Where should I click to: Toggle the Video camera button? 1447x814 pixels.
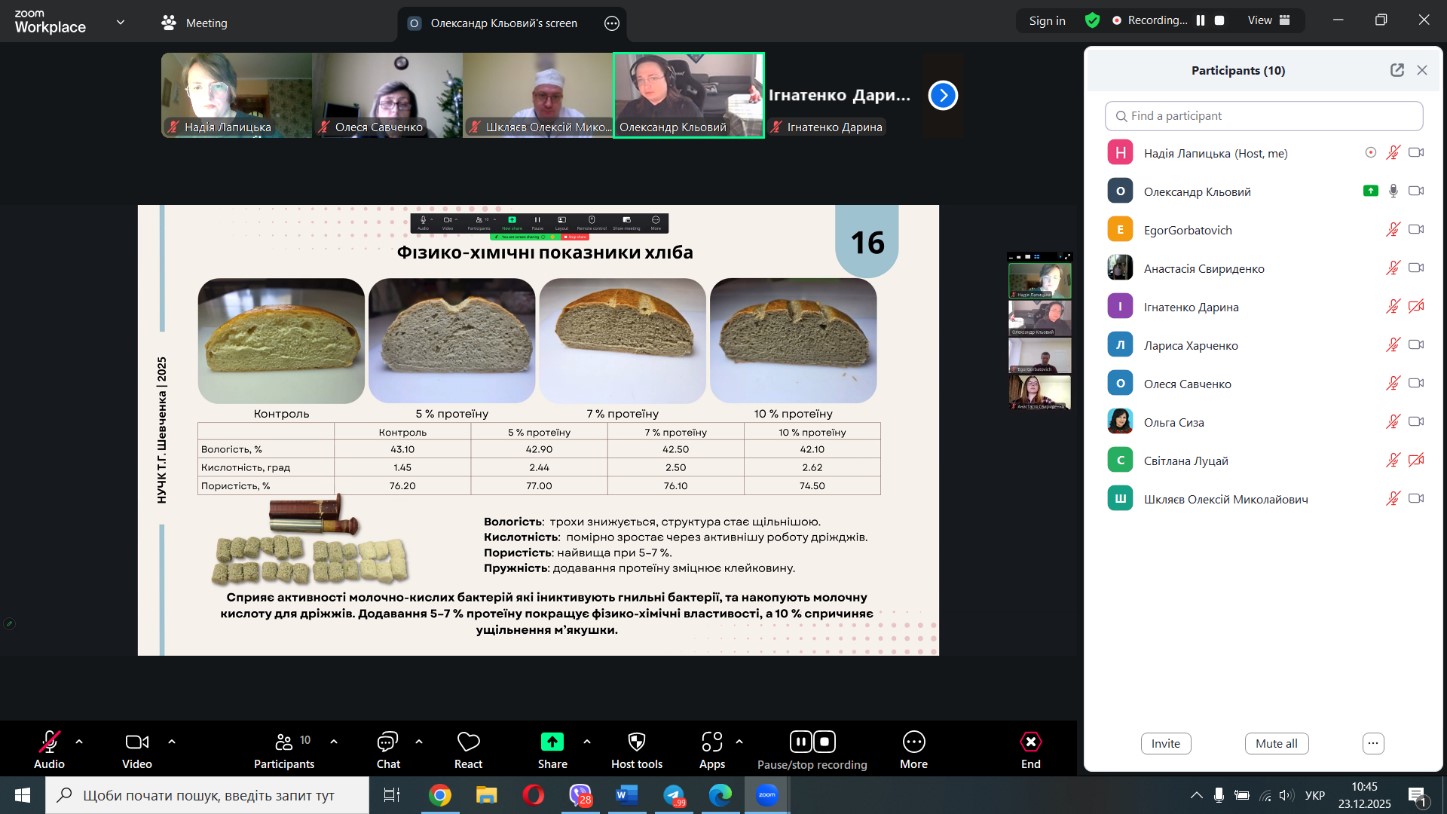click(x=136, y=742)
